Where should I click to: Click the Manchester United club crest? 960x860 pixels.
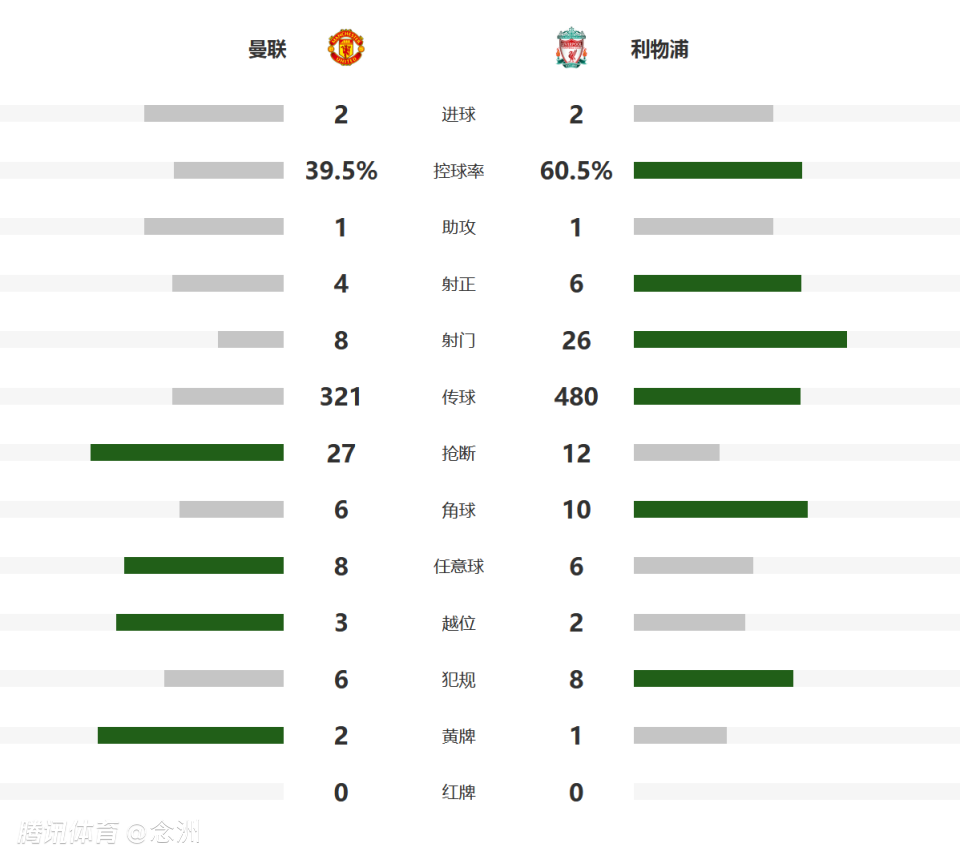pos(346,48)
